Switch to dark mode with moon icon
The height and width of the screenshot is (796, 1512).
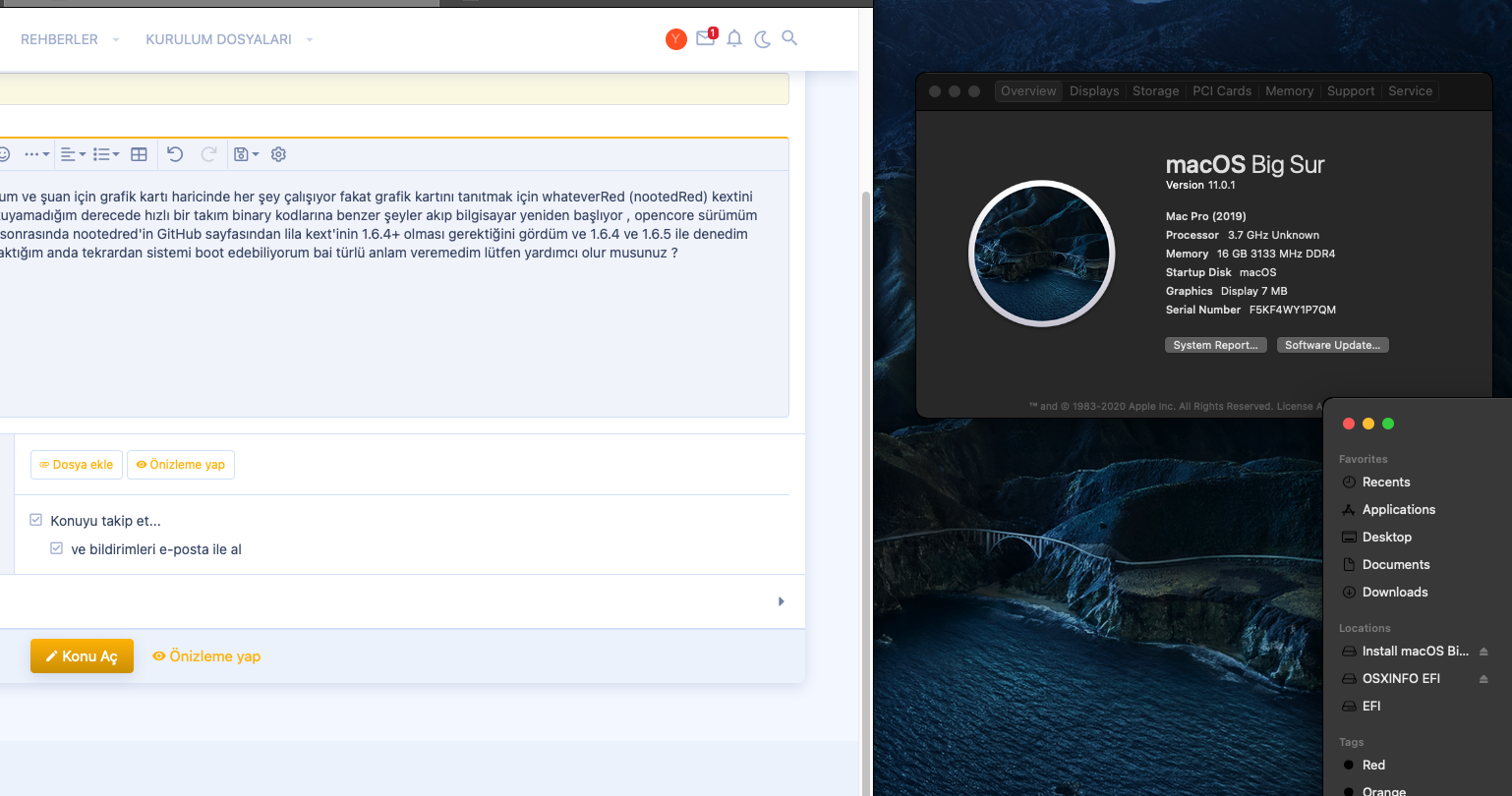[x=762, y=39]
